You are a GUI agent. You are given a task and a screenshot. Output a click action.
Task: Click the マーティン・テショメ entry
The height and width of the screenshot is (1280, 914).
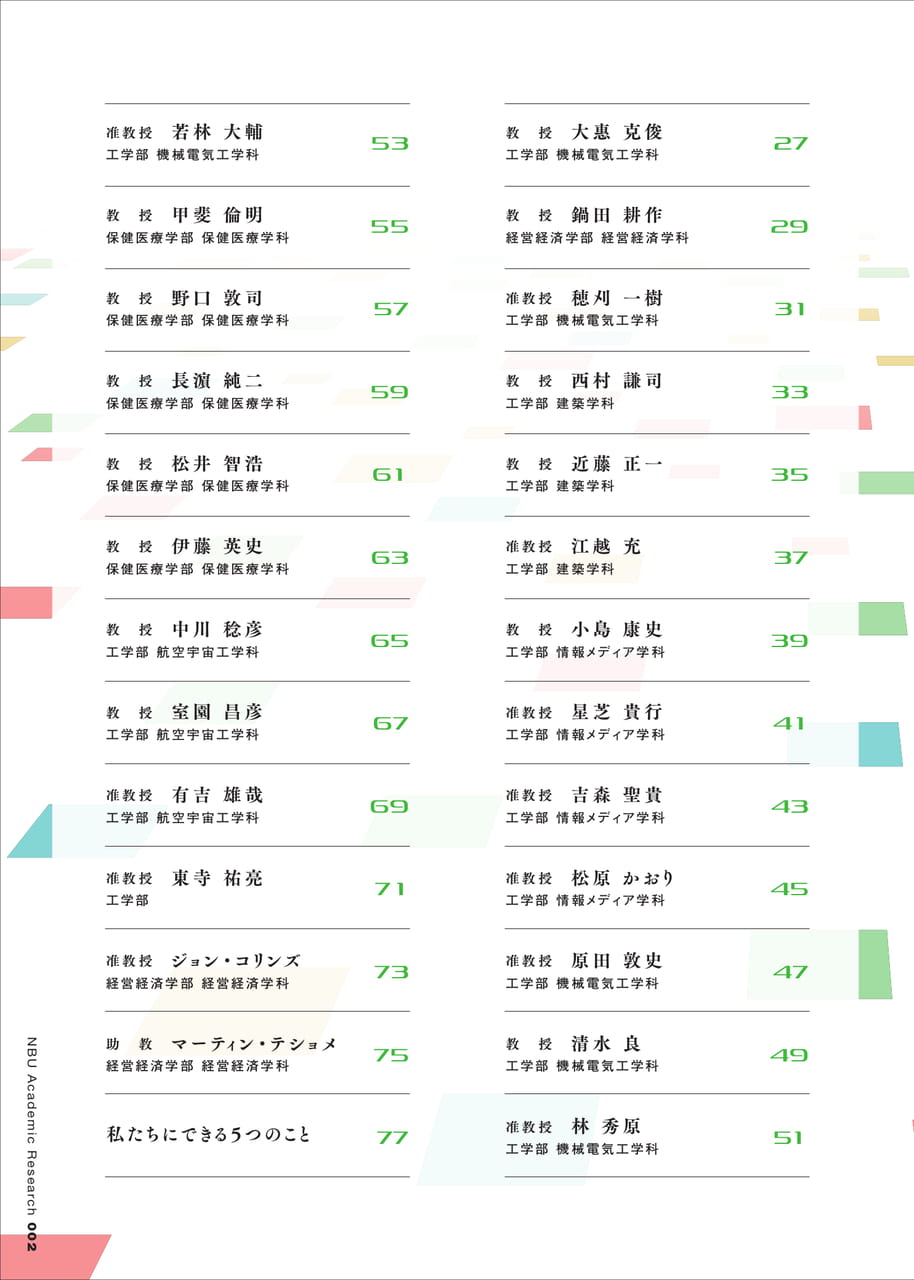(257, 1054)
